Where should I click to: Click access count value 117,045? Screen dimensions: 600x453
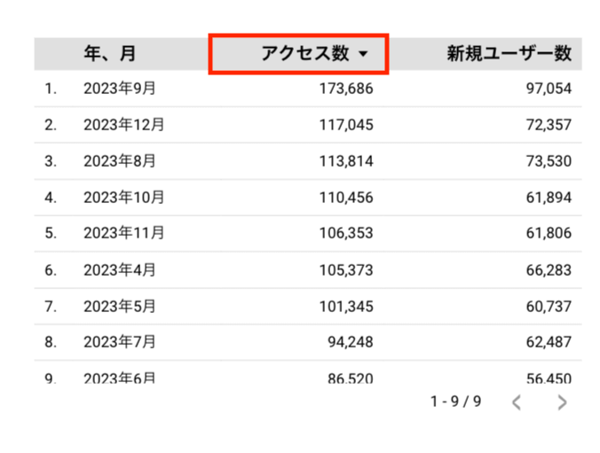click(x=346, y=125)
